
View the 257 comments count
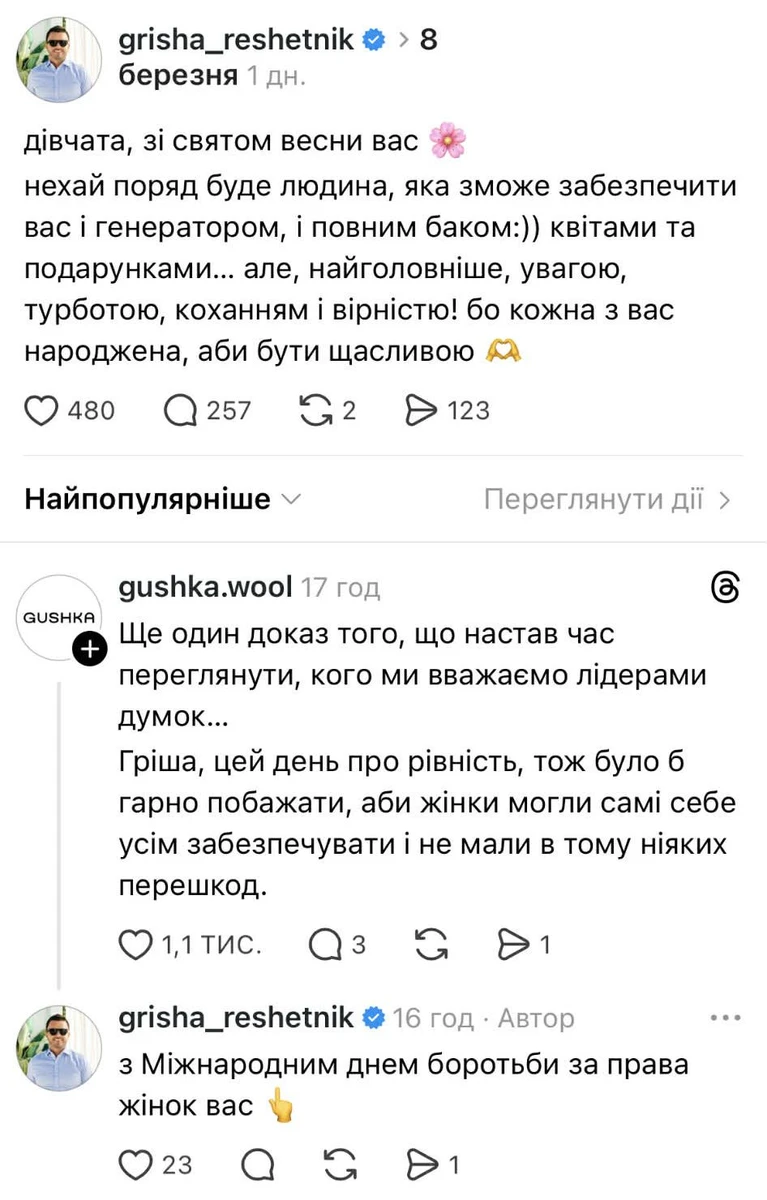point(227,410)
